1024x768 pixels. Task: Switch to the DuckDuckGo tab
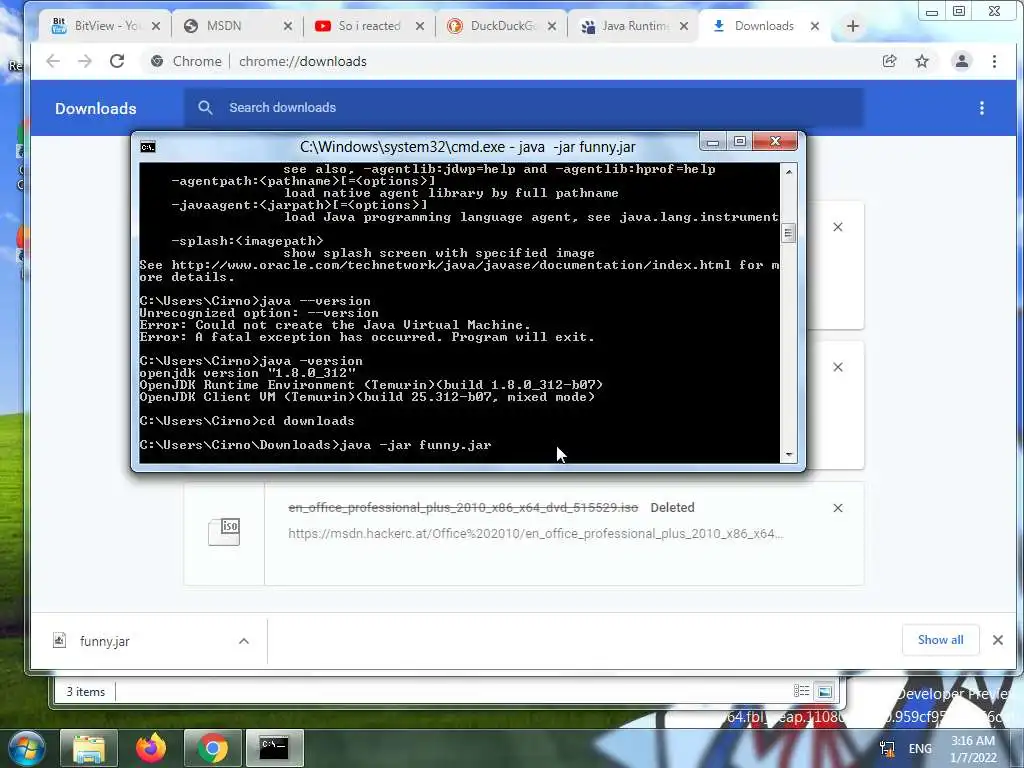click(x=503, y=26)
